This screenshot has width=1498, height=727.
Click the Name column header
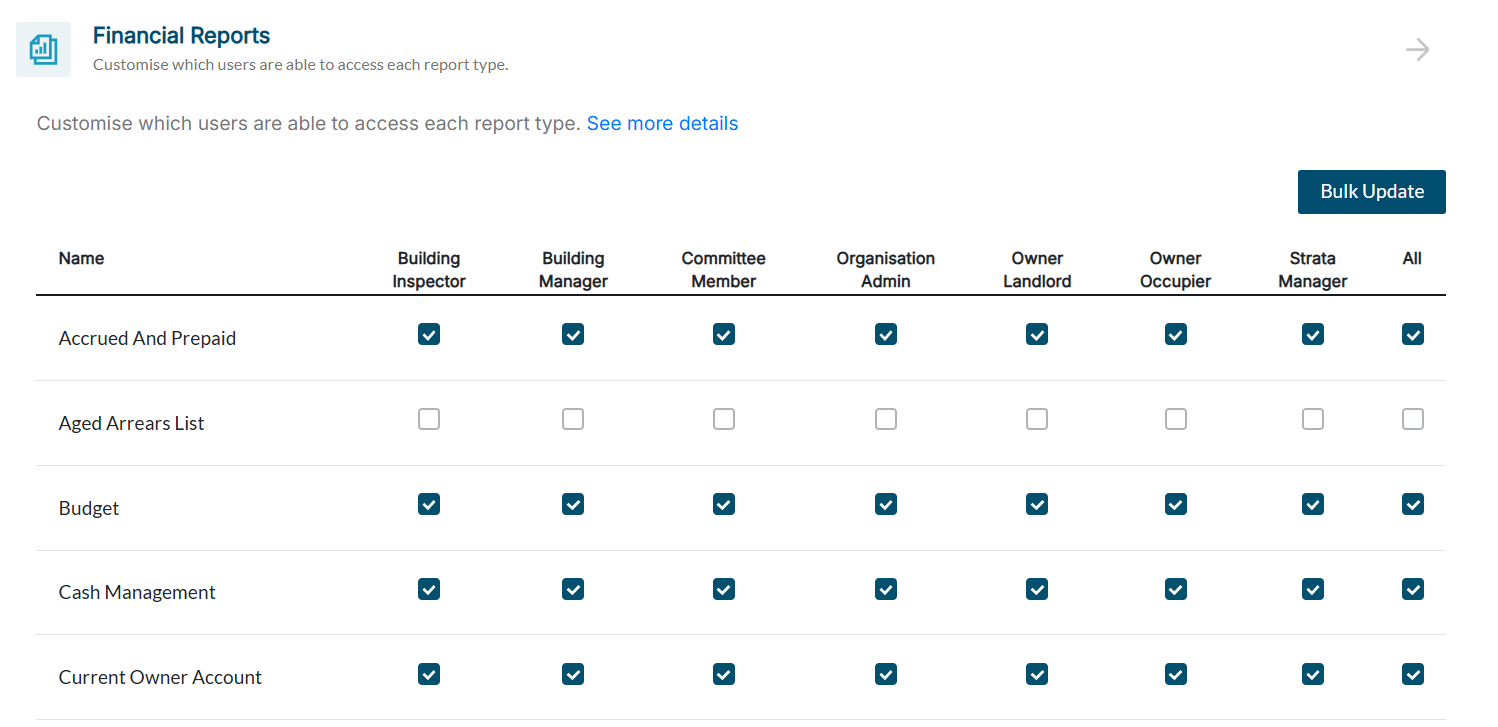pyautogui.click(x=81, y=259)
